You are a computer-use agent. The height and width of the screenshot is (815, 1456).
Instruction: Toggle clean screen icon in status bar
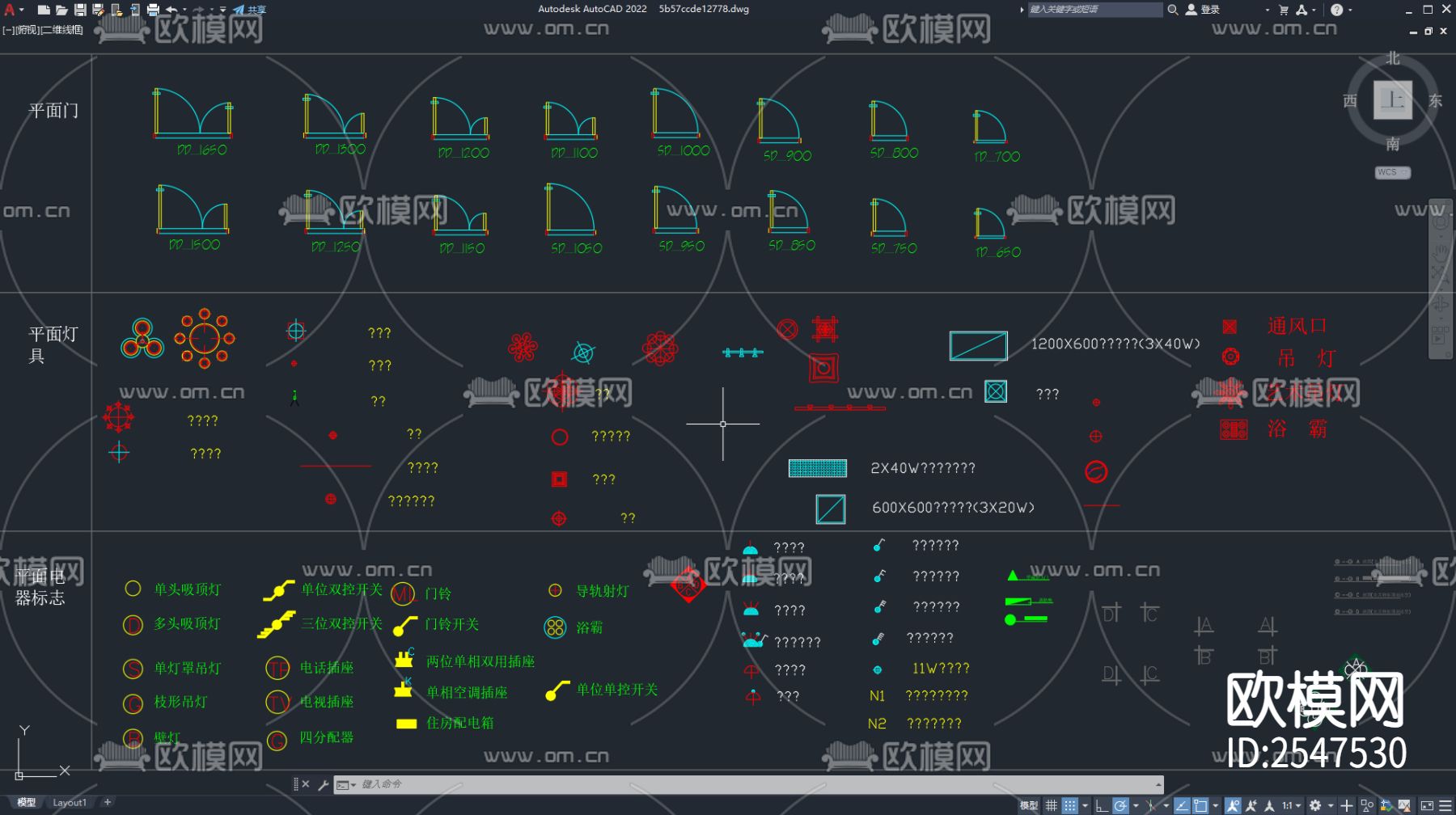[1427, 805]
